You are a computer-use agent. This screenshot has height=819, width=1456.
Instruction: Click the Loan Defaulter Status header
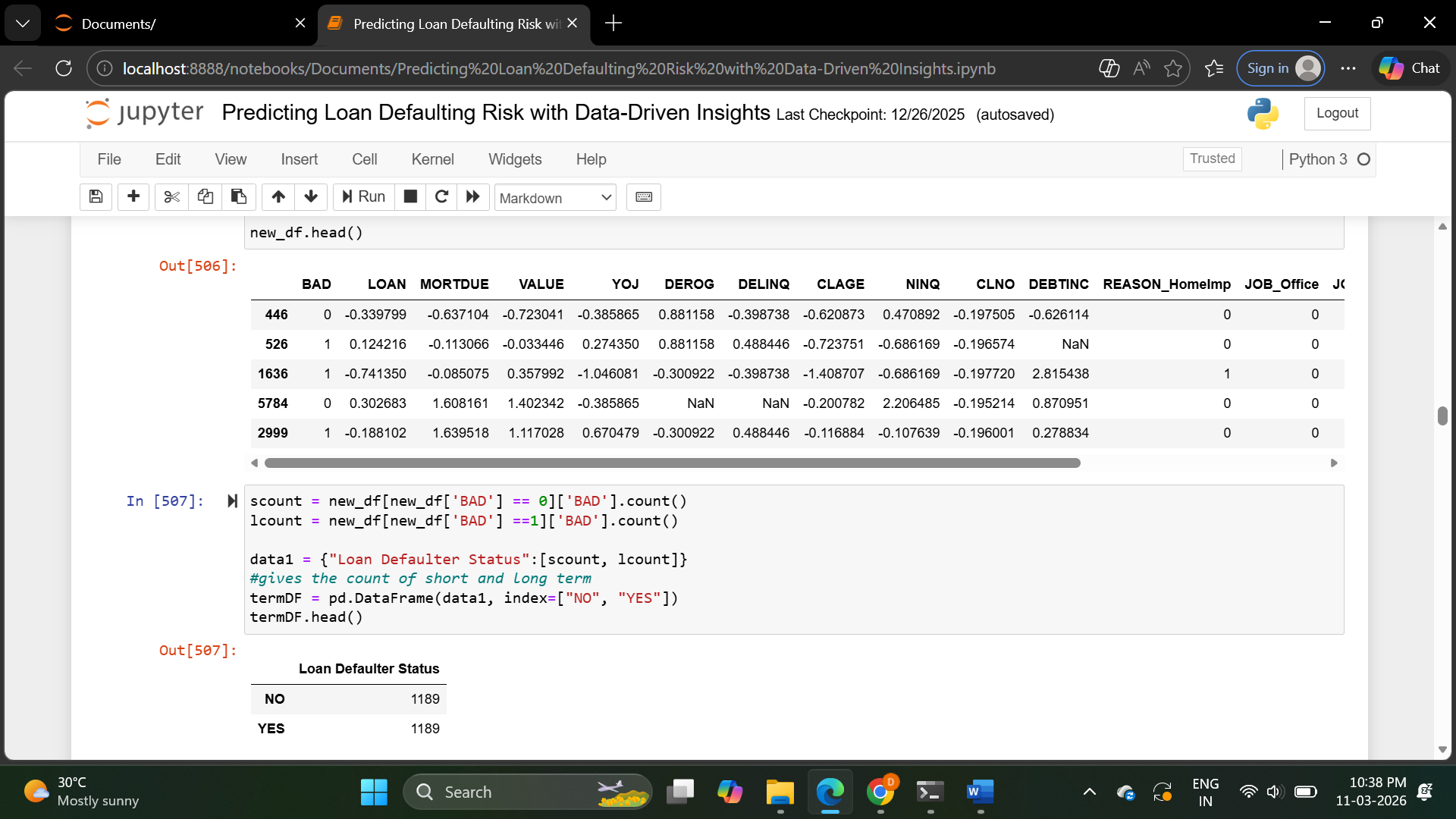point(369,669)
